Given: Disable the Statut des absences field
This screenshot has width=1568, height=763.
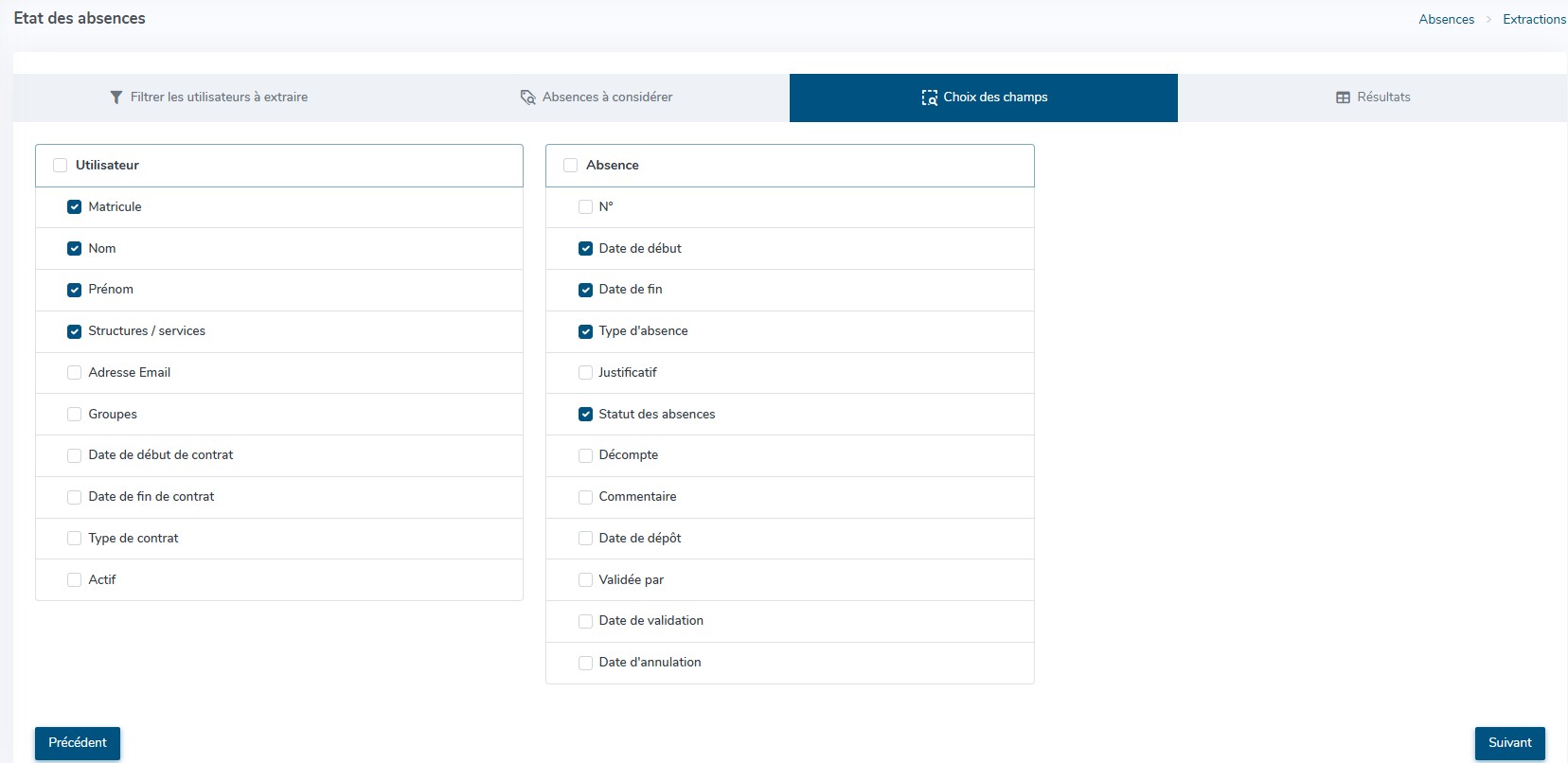Looking at the screenshot, I should [x=585, y=415].
